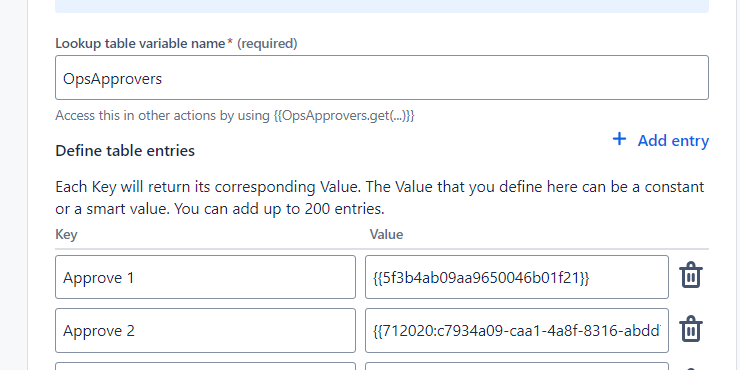Click the third row's trash icon edge
The width and height of the screenshot is (740, 370).
pyautogui.click(x=691, y=368)
